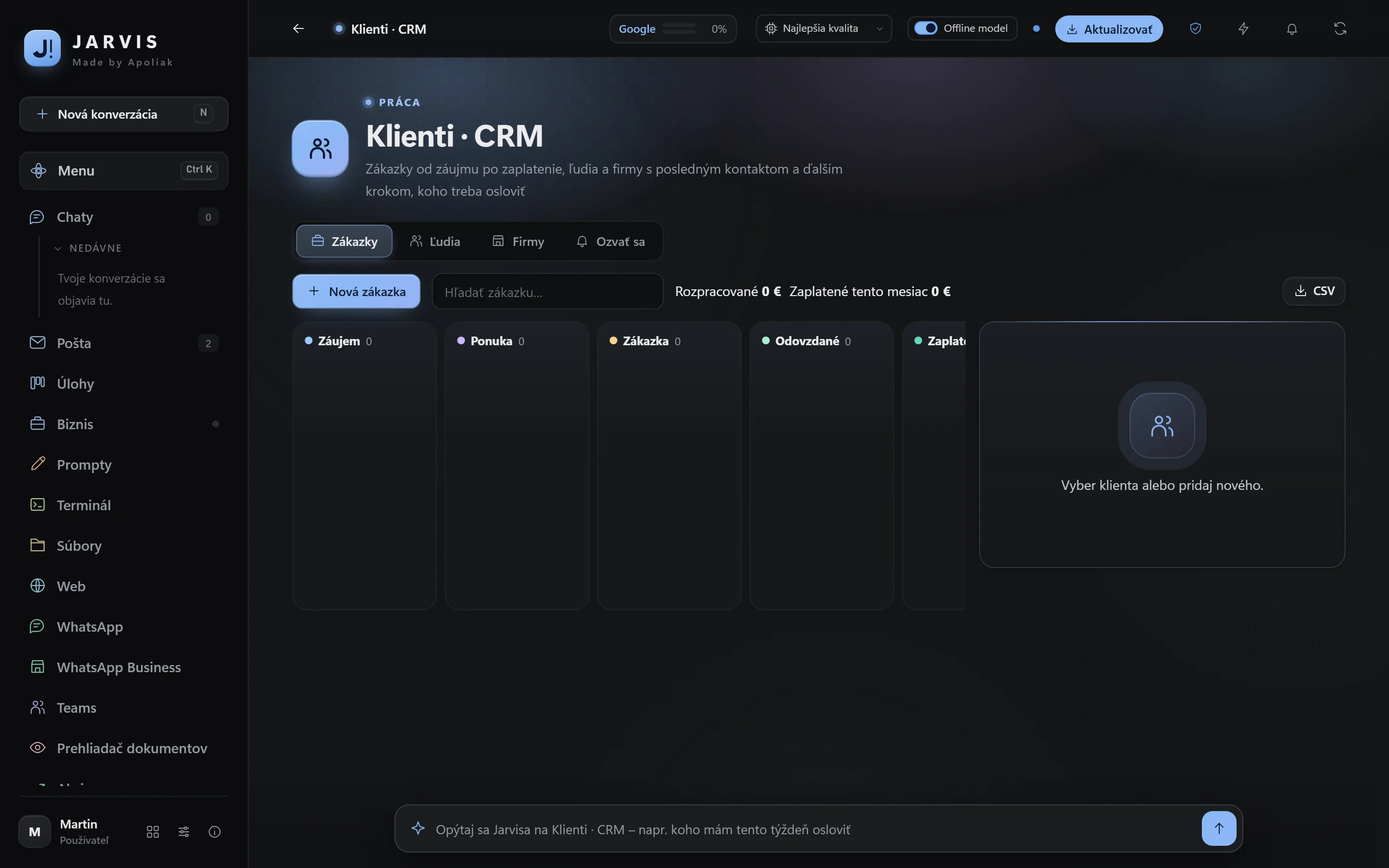
Task: Open Úlohy in the sidebar
Action: click(124, 383)
